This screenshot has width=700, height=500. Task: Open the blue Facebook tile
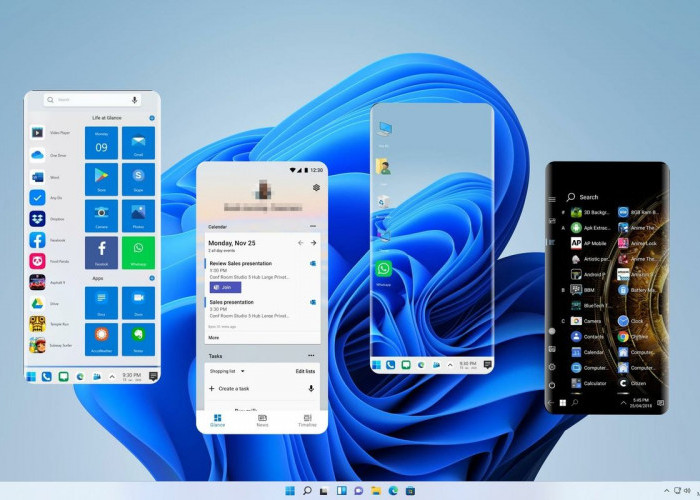pos(101,253)
